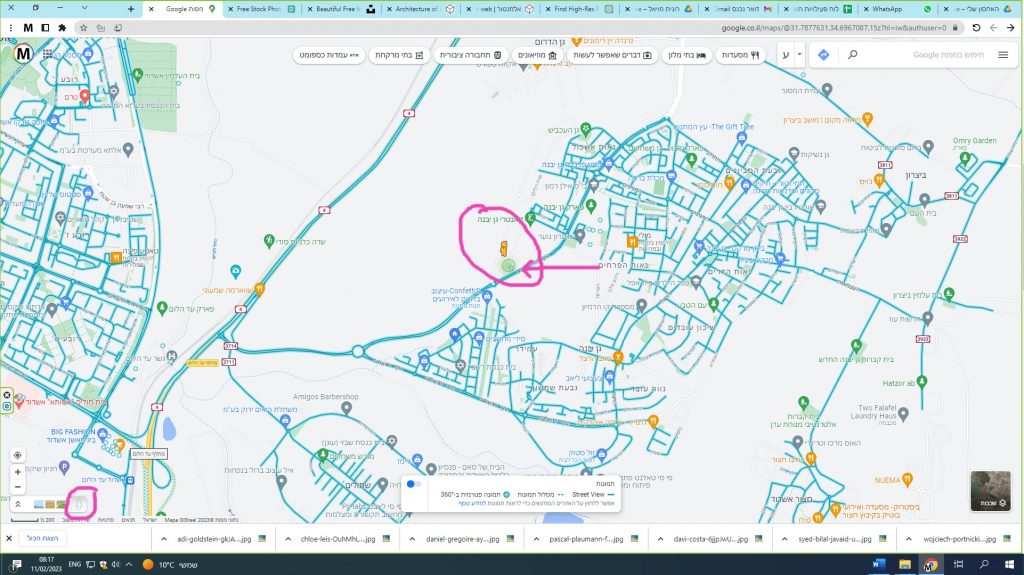Open the adi-goldstein jpg download file
Viewport: 1024px width, 575px height.
(x=214, y=539)
